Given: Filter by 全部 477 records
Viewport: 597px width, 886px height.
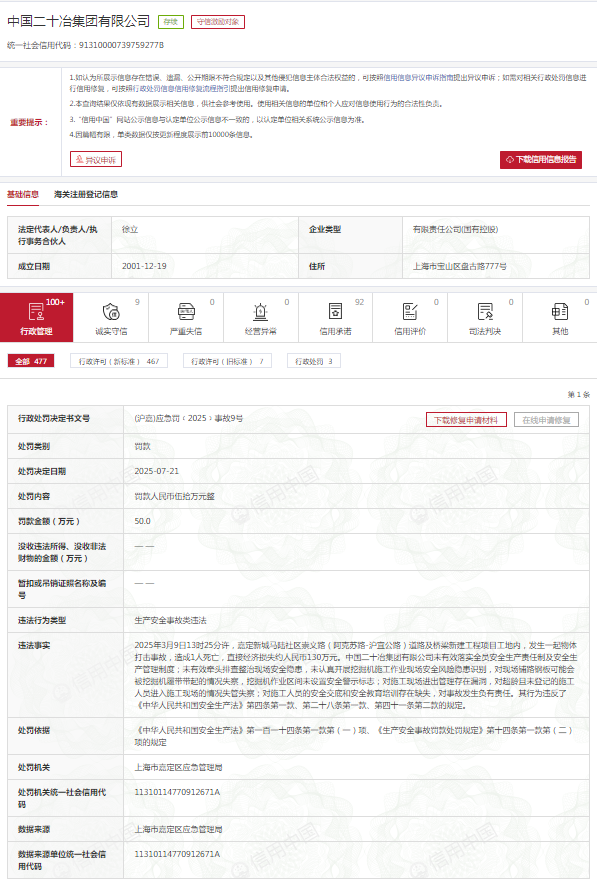Looking at the screenshot, I should coord(30,361).
